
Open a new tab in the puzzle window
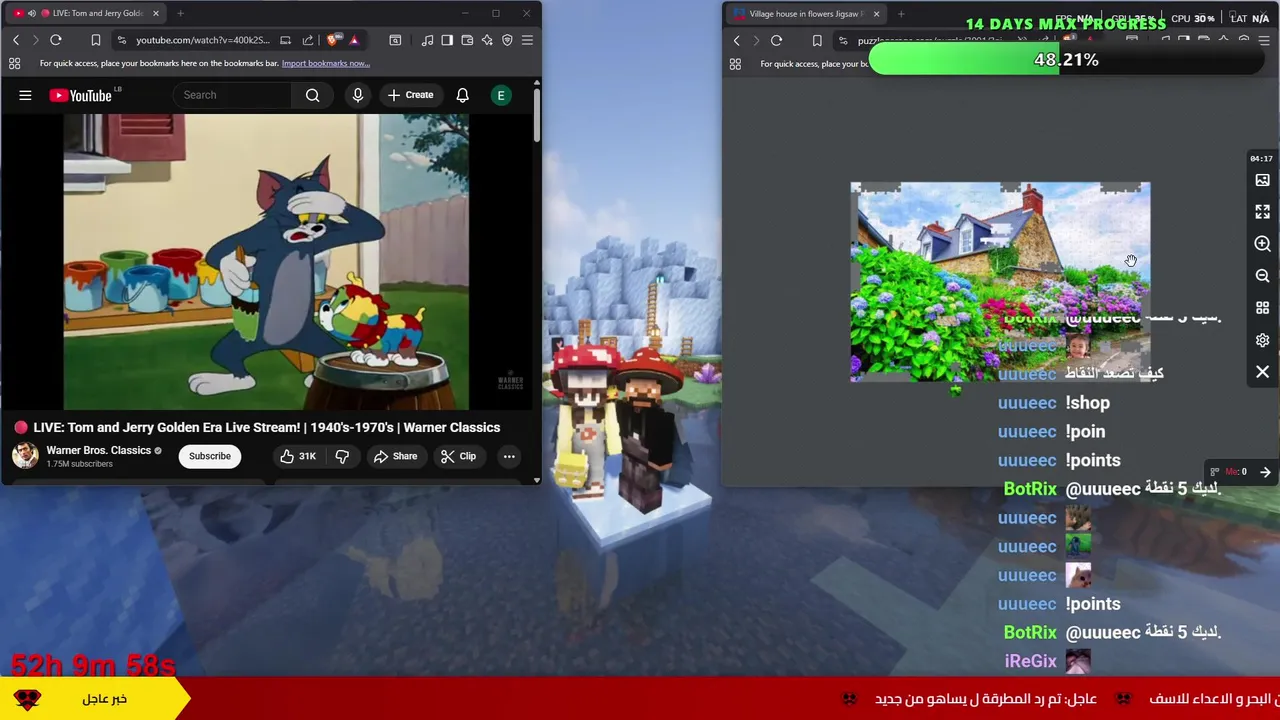coord(901,14)
